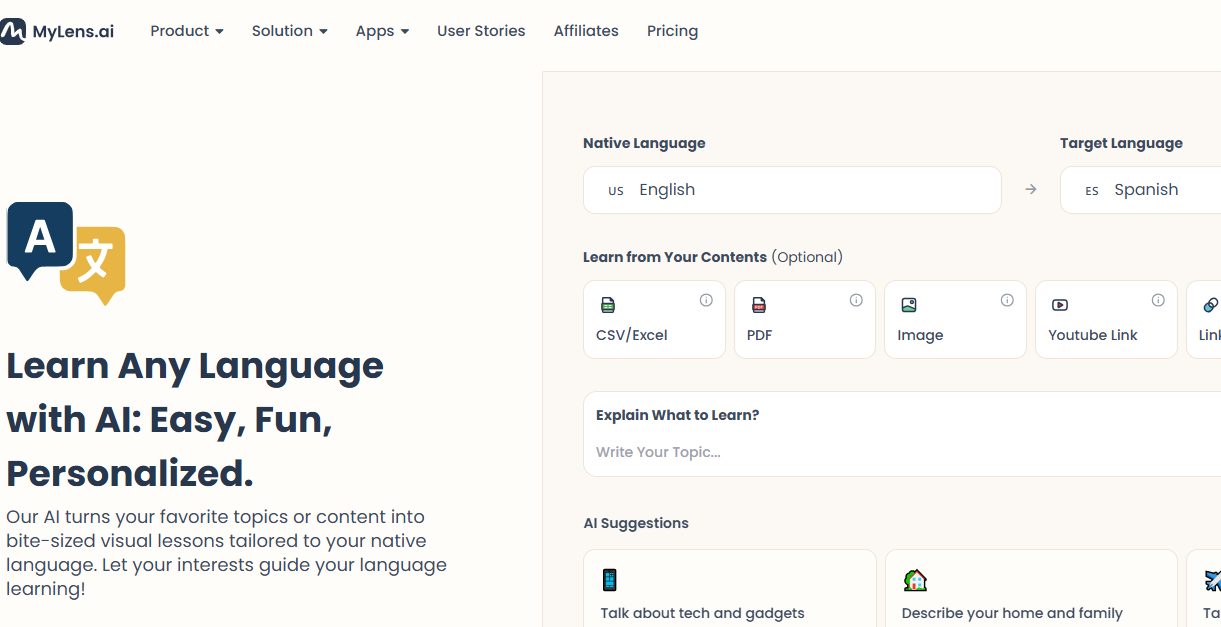Click the 'Target Language' label
Image resolution: width=1221 pixels, height=627 pixels.
point(1121,143)
